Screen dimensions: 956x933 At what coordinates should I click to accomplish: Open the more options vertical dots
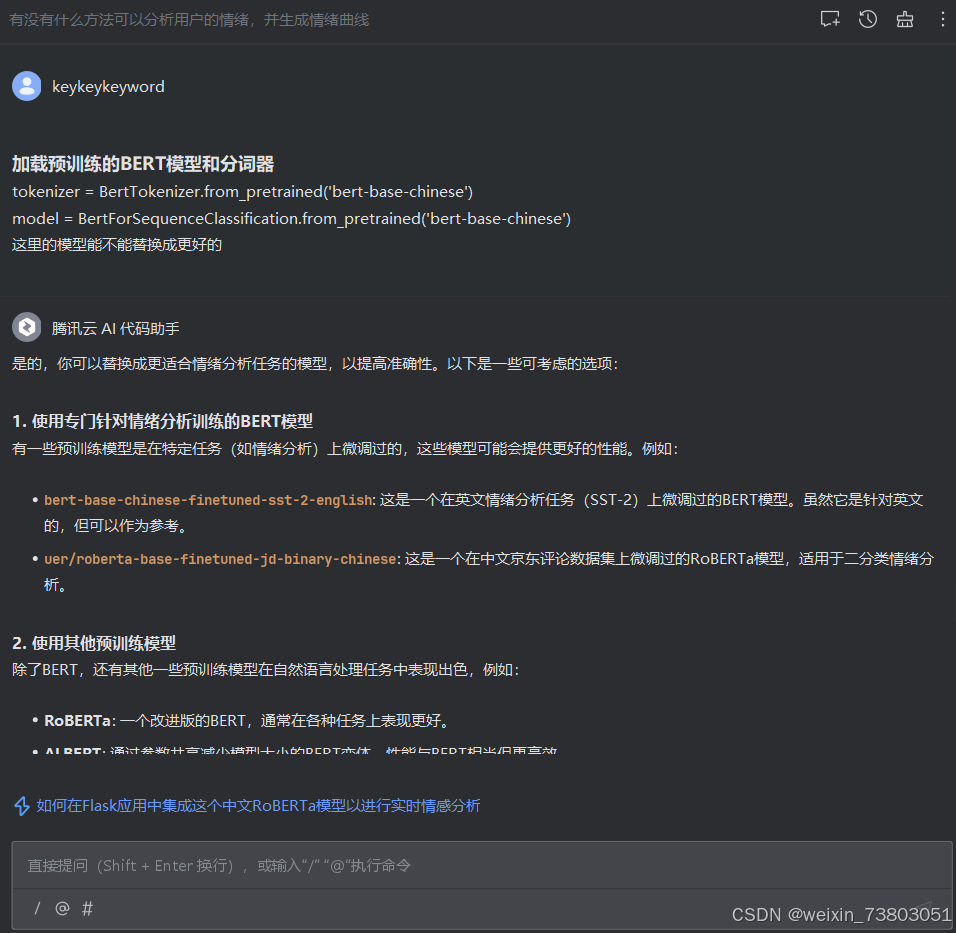click(943, 20)
